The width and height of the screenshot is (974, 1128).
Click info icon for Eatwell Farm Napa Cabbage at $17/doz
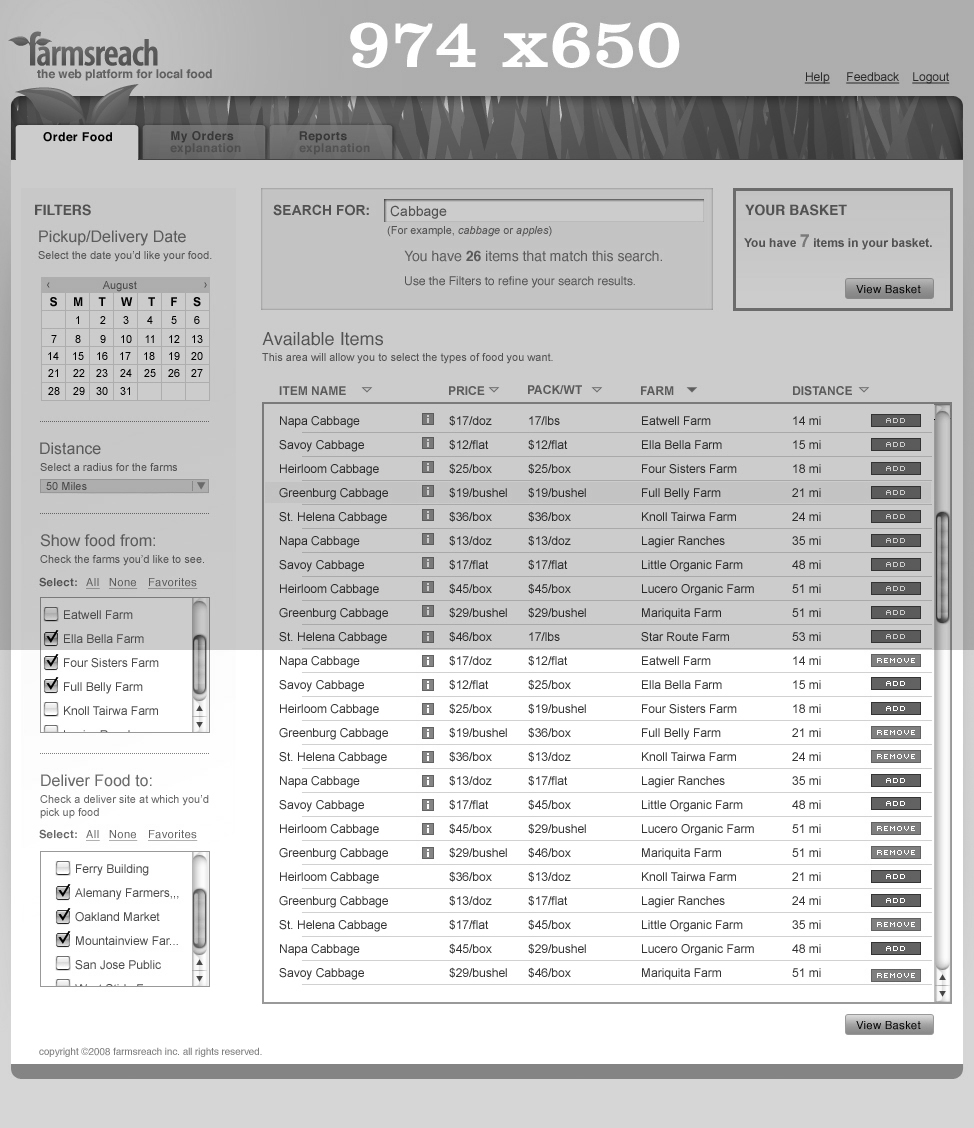pyautogui.click(x=427, y=420)
